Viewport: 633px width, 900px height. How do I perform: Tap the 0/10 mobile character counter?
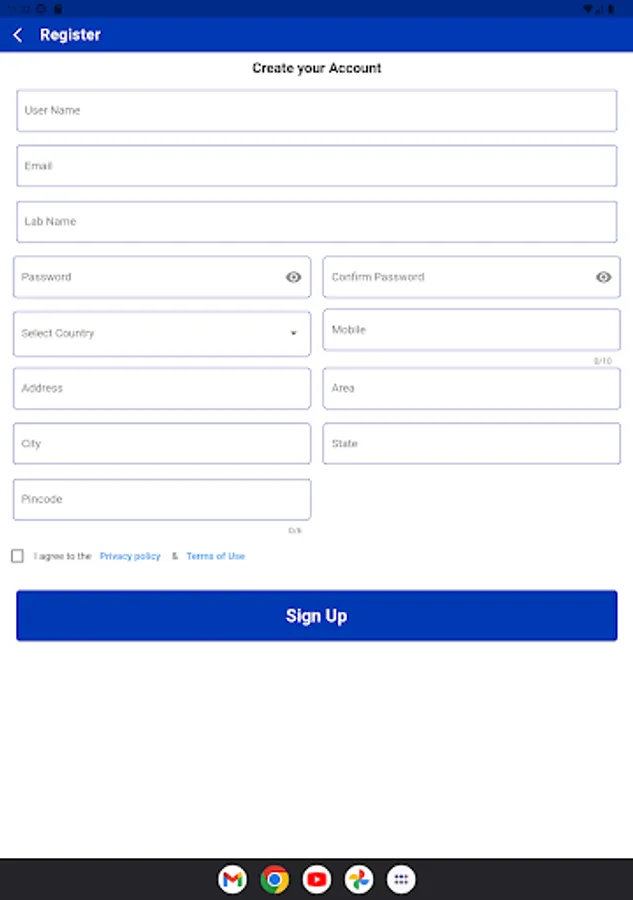(604, 357)
